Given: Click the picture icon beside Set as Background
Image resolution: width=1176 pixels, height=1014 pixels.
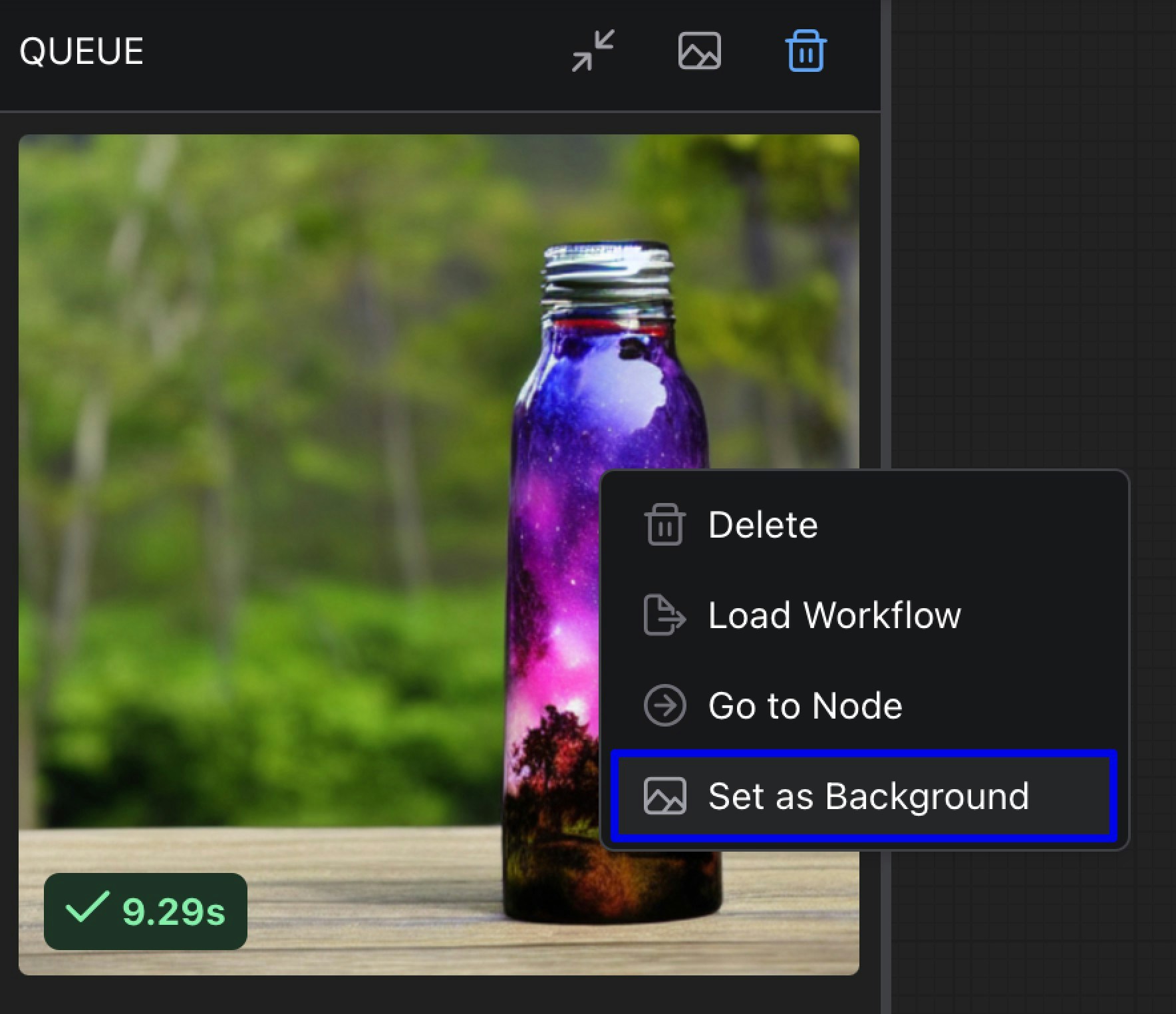Looking at the screenshot, I should [x=664, y=797].
